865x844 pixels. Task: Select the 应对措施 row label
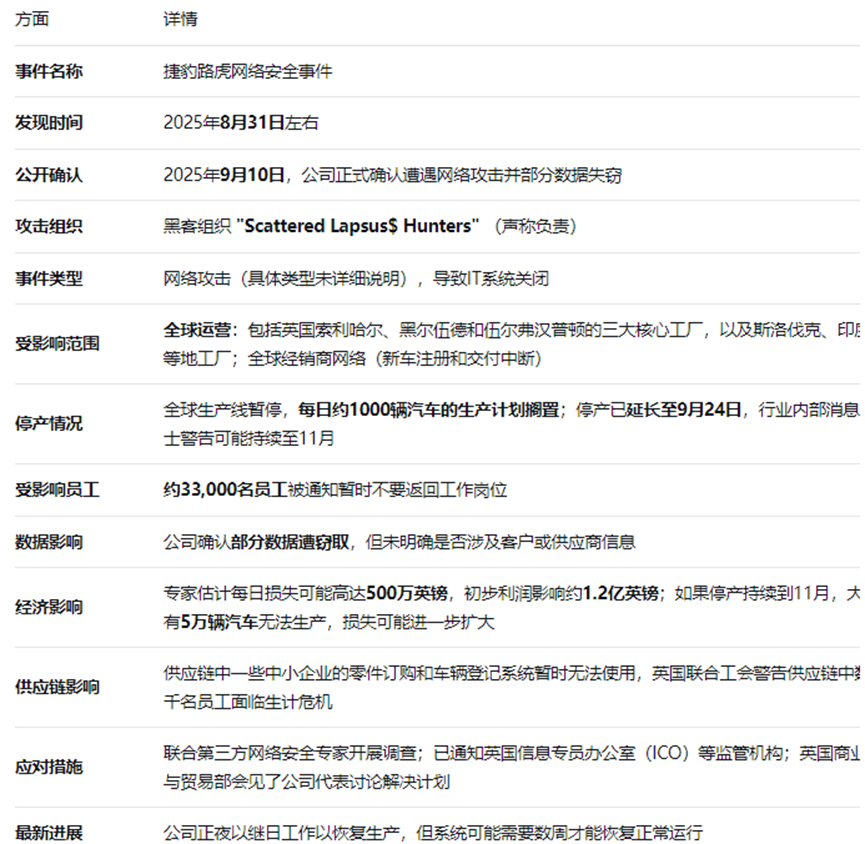[x=49, y=767]
